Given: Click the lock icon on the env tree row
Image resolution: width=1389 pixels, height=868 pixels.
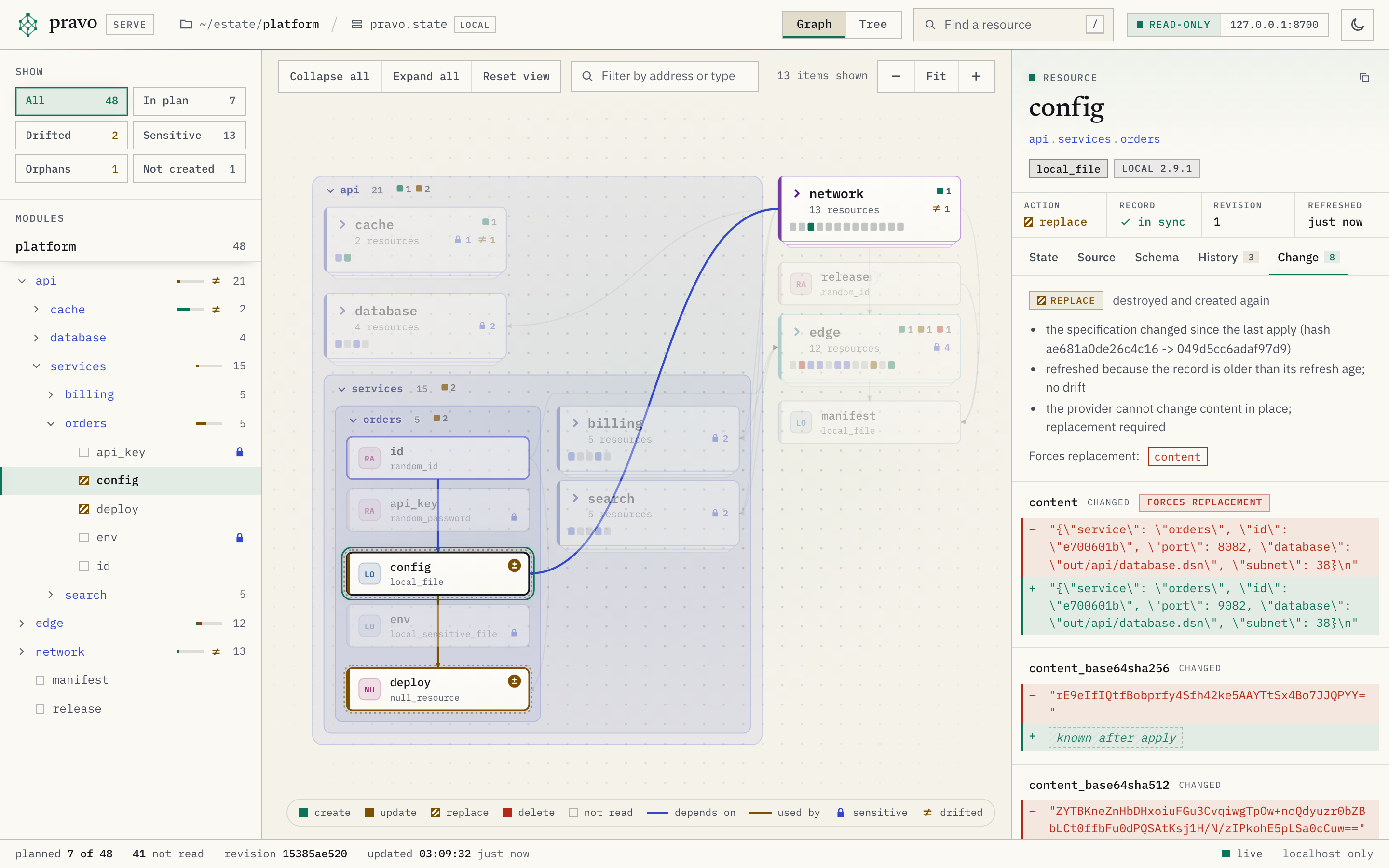Looking at the screenshot, I should click(x=240, y=537).
